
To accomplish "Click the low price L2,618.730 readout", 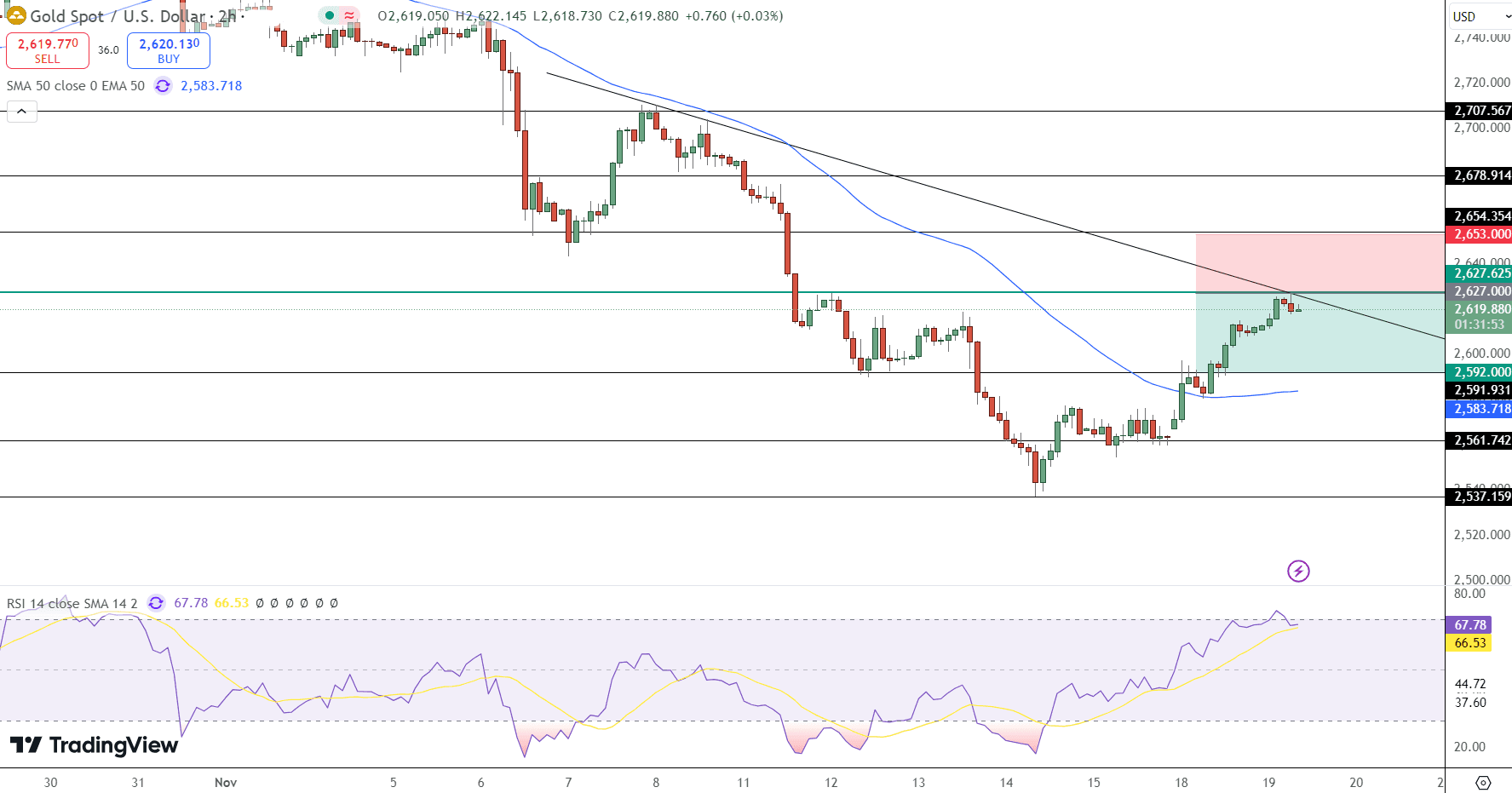I will [567, 16].
